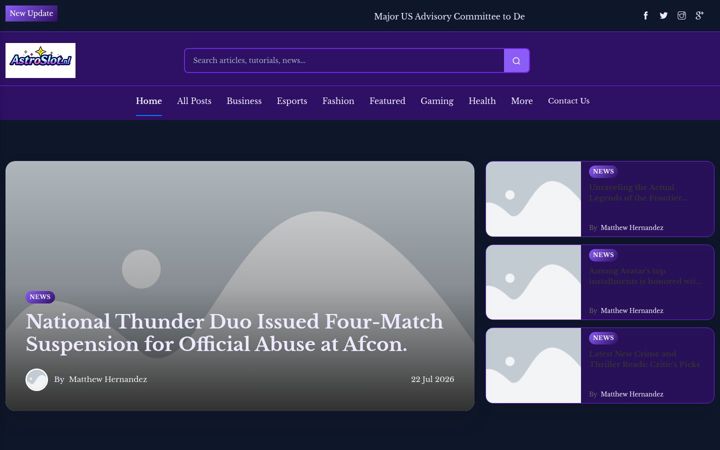The width and height of the screenshot is (720, 450).
Task: Open the All Posts nav item
Action: point(194,101)
